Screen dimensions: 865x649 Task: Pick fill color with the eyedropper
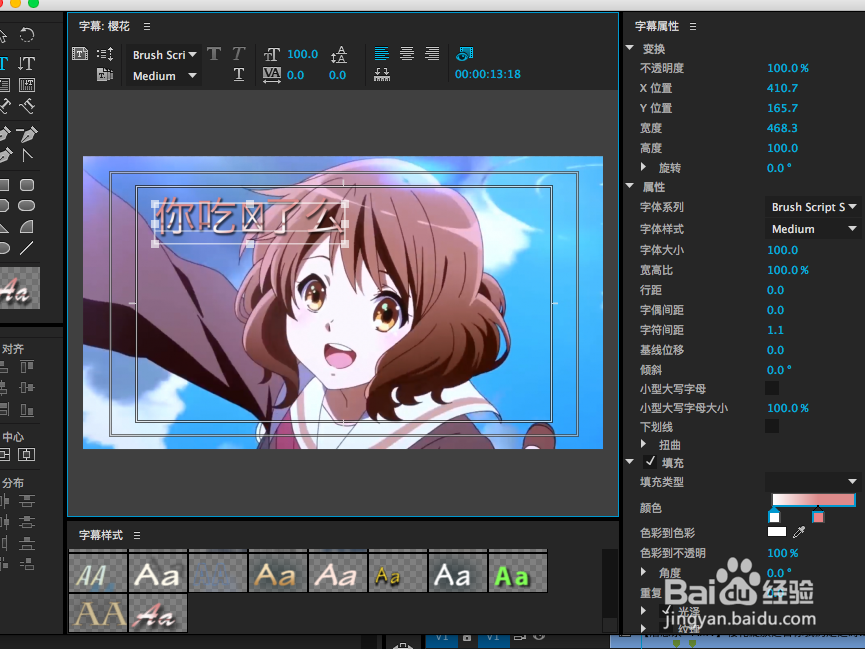coord(799,532)
